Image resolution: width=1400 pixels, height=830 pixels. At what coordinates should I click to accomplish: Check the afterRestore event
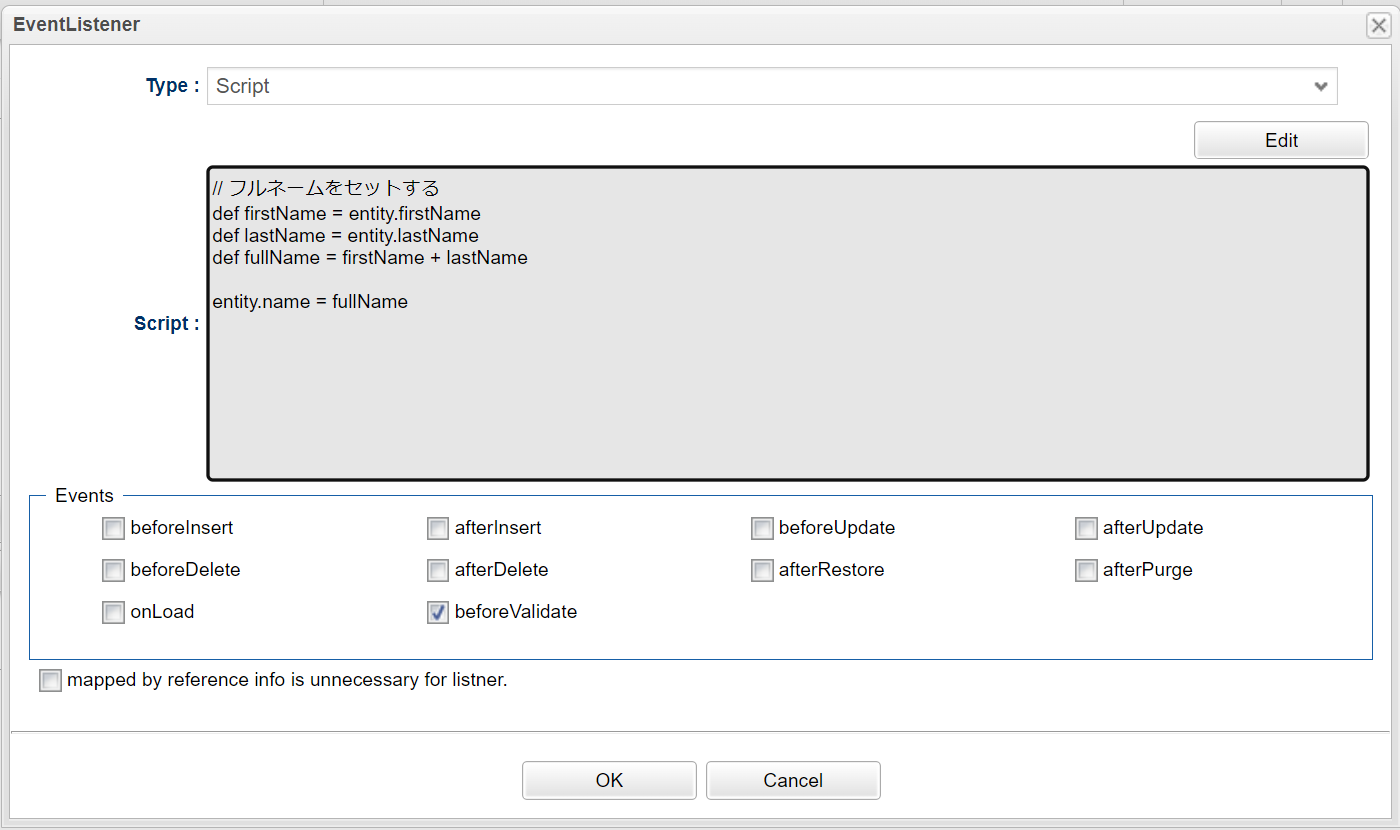pos(762,570)
